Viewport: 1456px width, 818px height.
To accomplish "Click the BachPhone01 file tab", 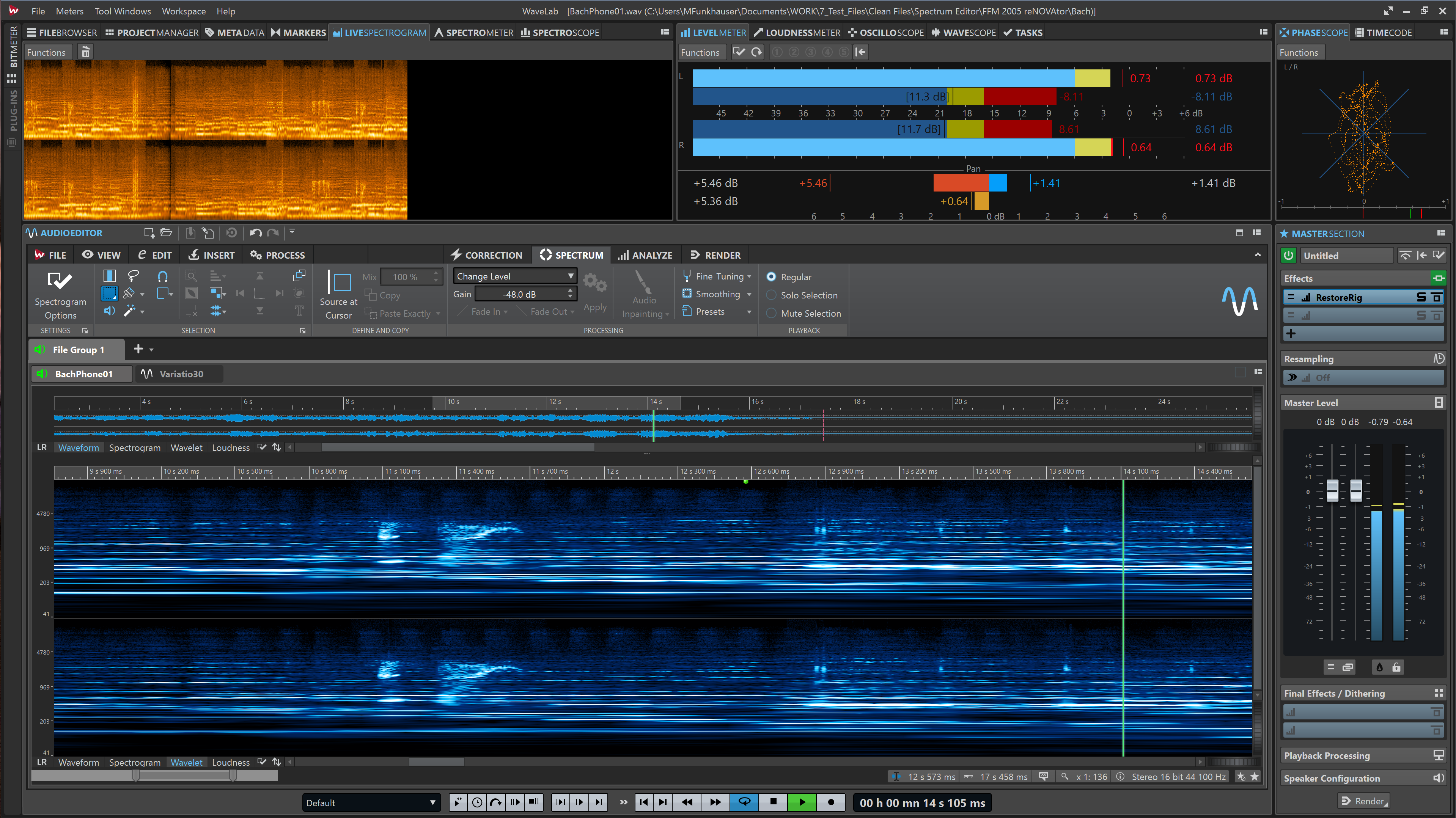I will tap(82, 374).
